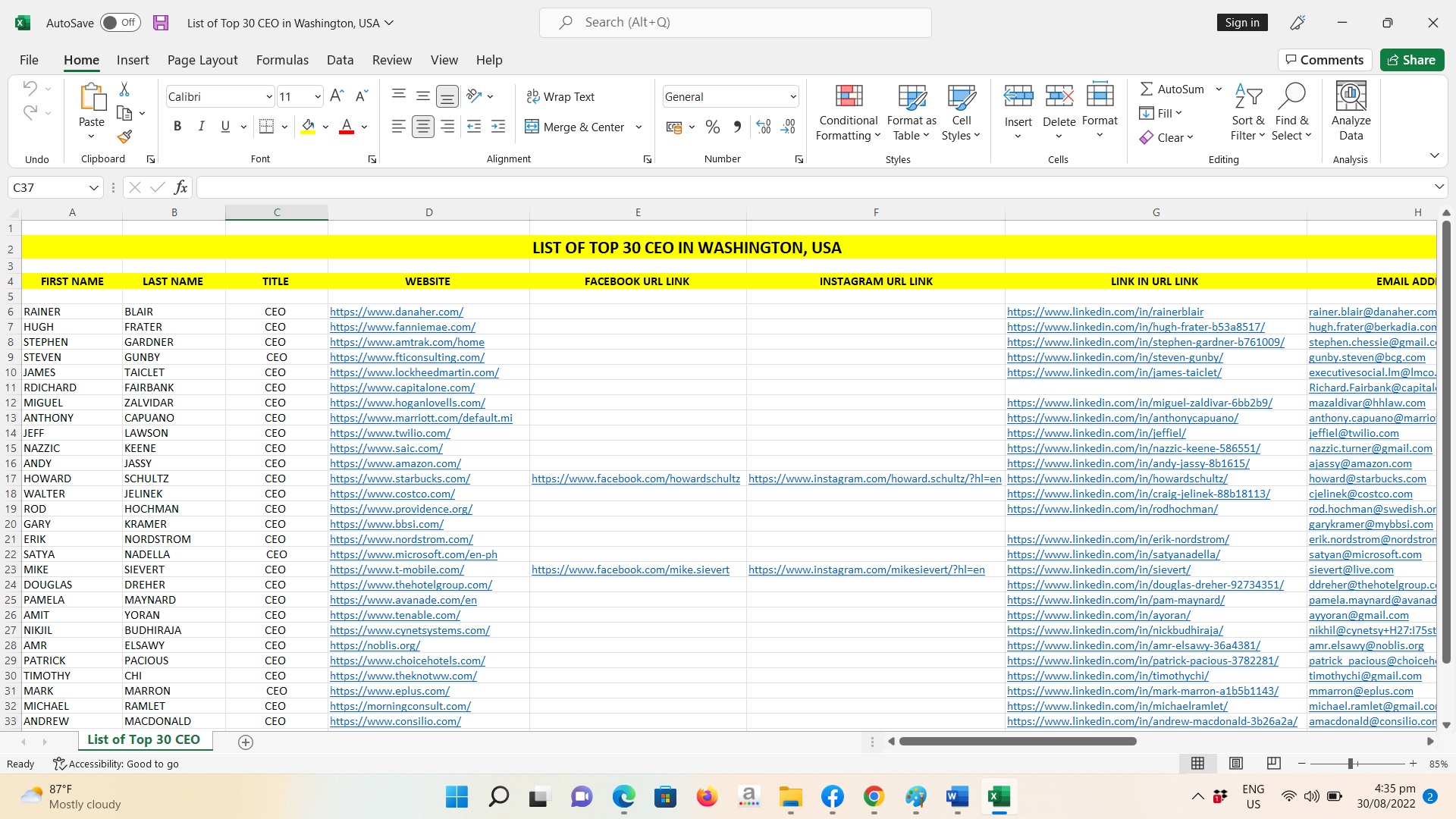Open the starbucks.com website hyperlink

(400, 479)
